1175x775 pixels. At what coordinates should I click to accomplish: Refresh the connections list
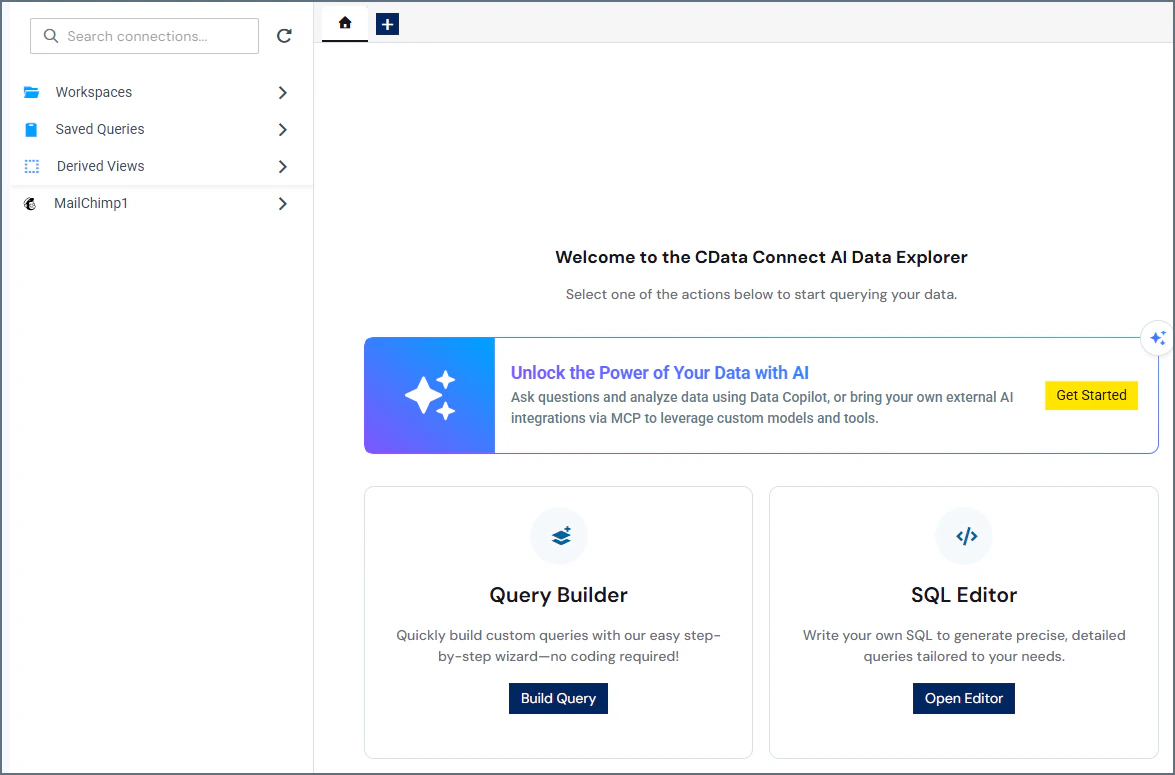point(284,35)
